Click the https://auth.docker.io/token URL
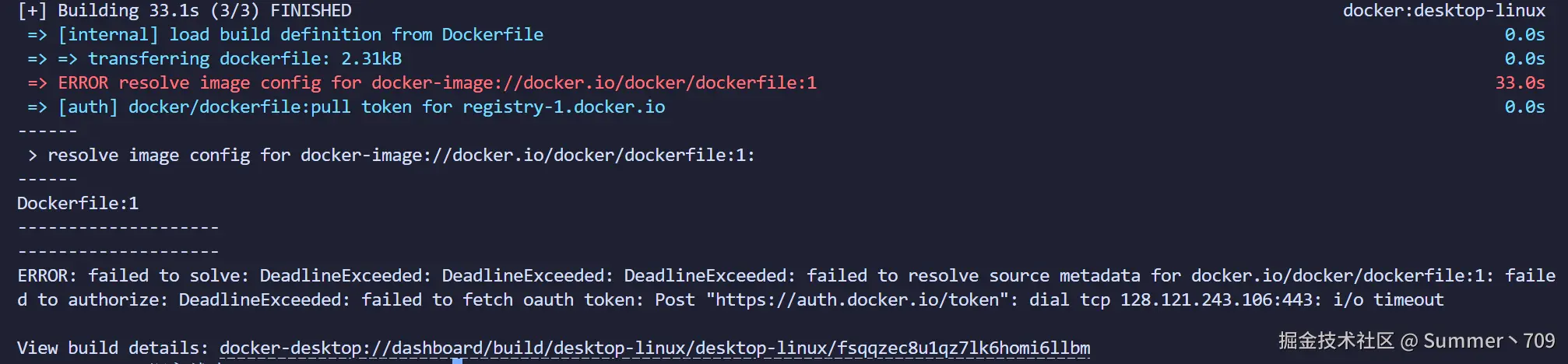 coord(856,299)
